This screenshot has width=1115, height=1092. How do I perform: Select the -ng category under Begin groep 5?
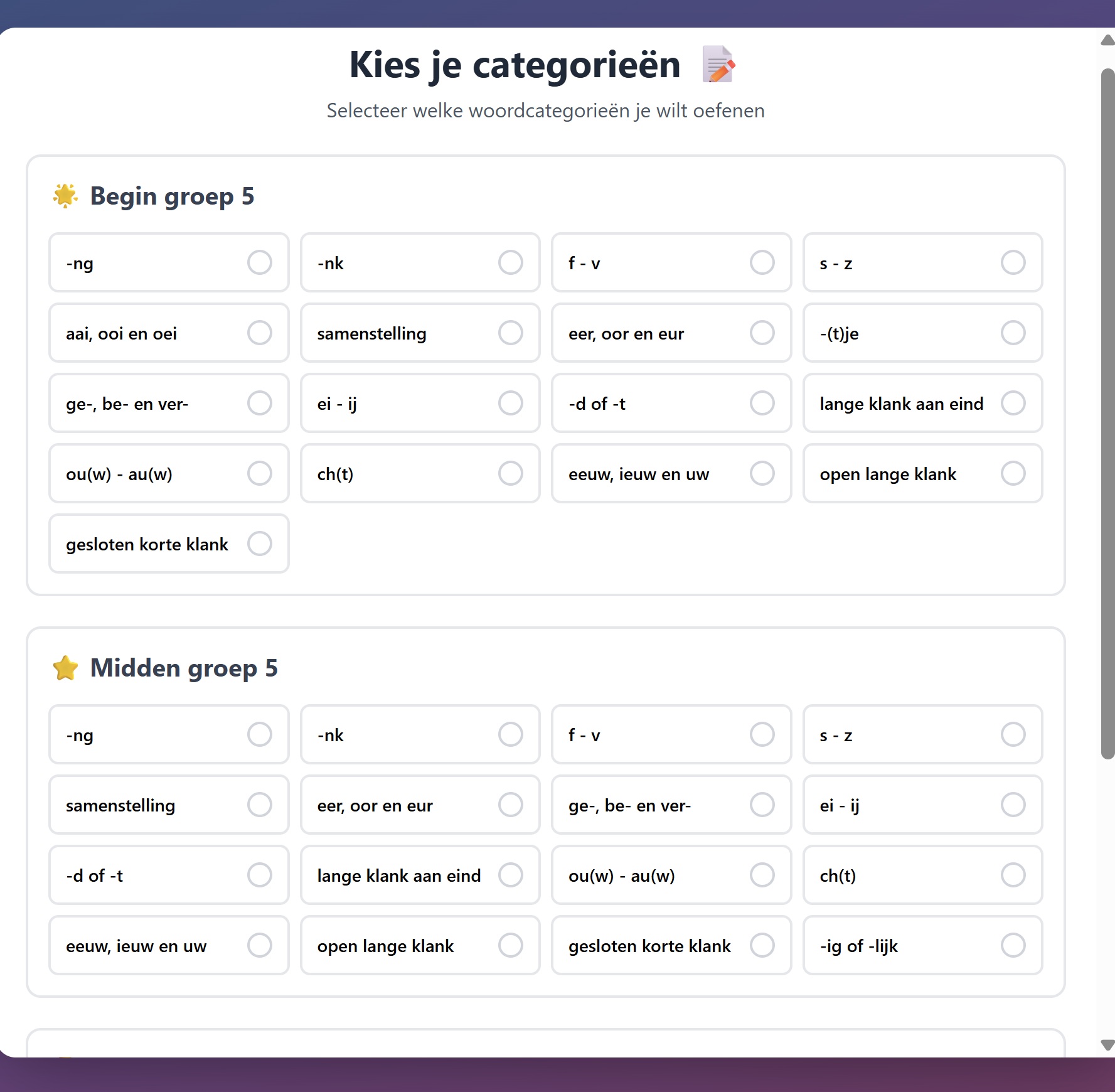169,262
